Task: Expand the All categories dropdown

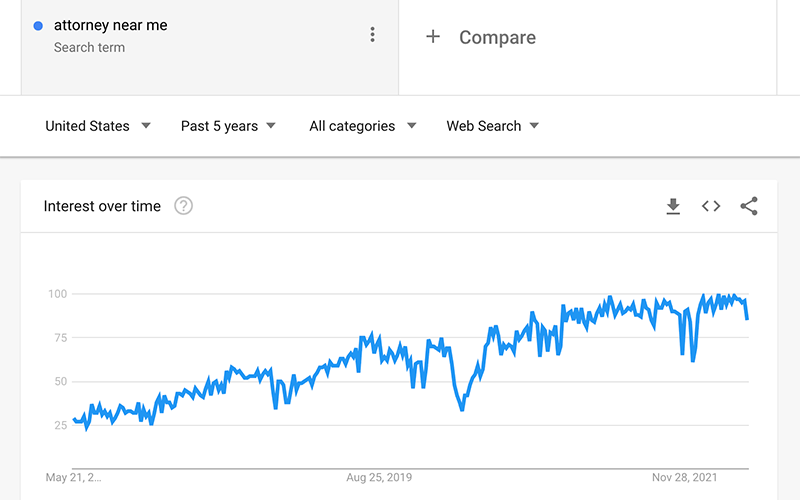Action: tap(363, 126)
